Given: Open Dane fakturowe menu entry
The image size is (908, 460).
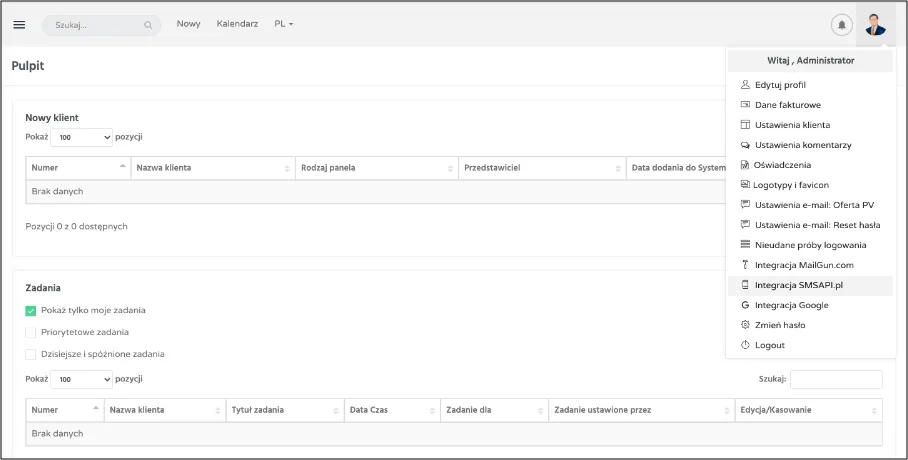Looking at the screenshot, I should point(810,105).
